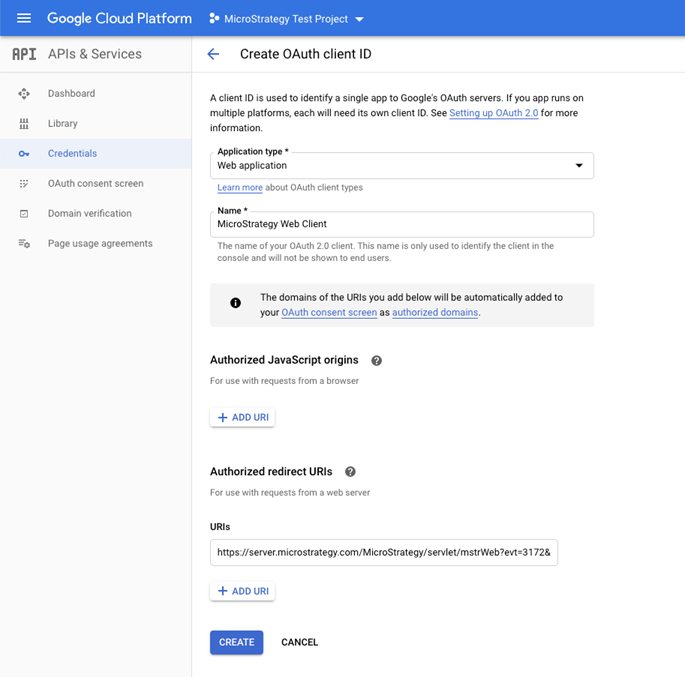Add URI under Authorized JavaScript origins

coord(242,417)
